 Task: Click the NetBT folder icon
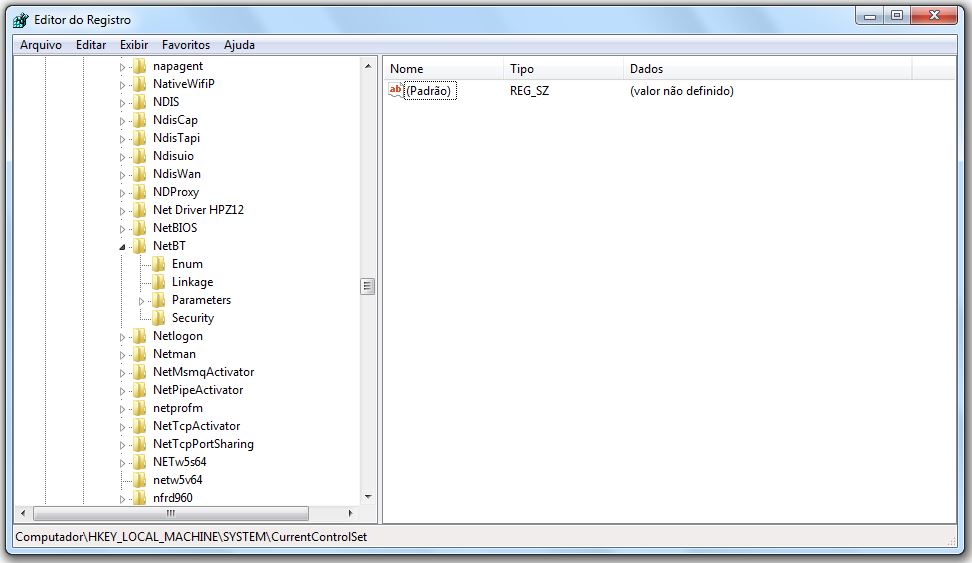pyautogui.click(x=139, y=246)
